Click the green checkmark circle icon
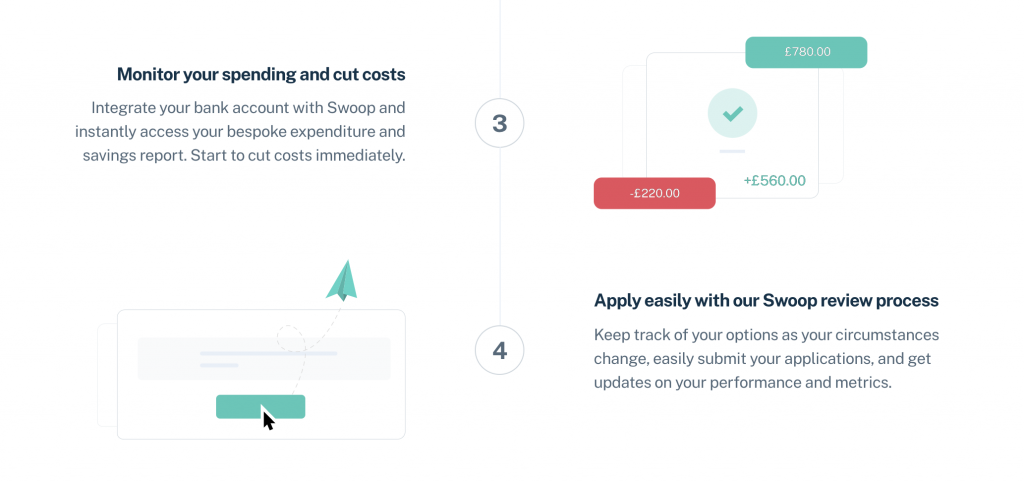Screen dimensions: 1024x482 pyautogui.click(x=732, y=113)
